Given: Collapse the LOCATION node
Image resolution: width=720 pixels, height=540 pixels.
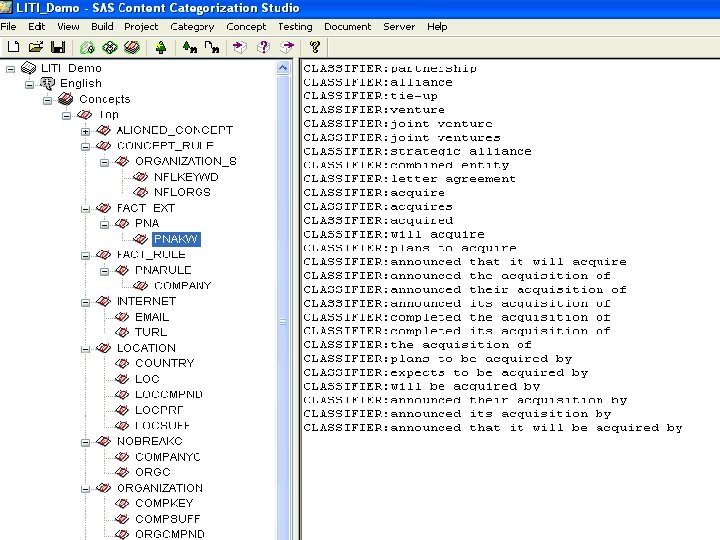Looking at the screenshot, I should (85, 349).
